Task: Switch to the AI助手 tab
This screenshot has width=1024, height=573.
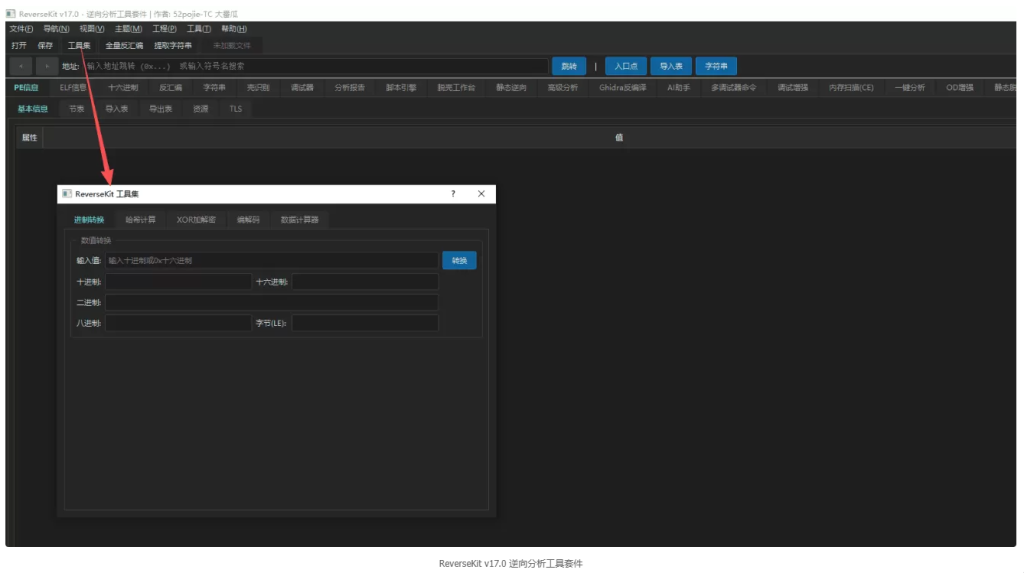Action: click(678, 88)
